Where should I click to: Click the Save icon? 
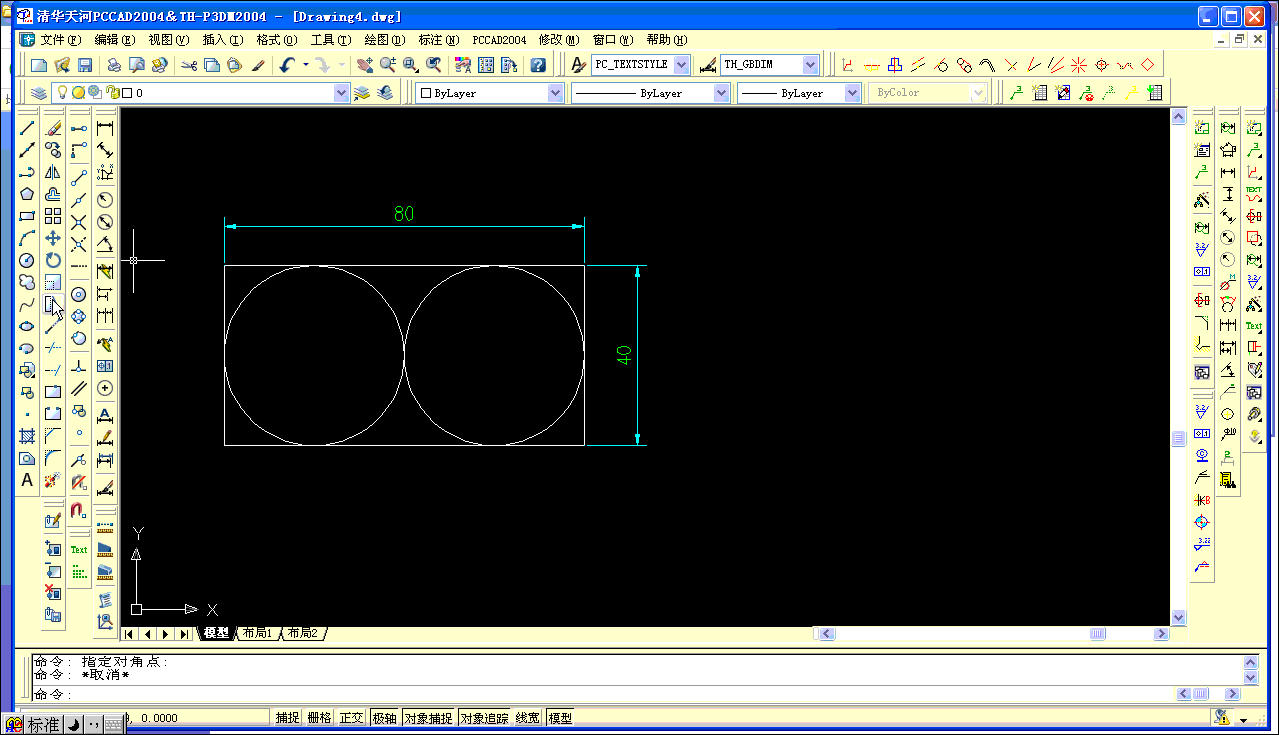coord(85,65)
